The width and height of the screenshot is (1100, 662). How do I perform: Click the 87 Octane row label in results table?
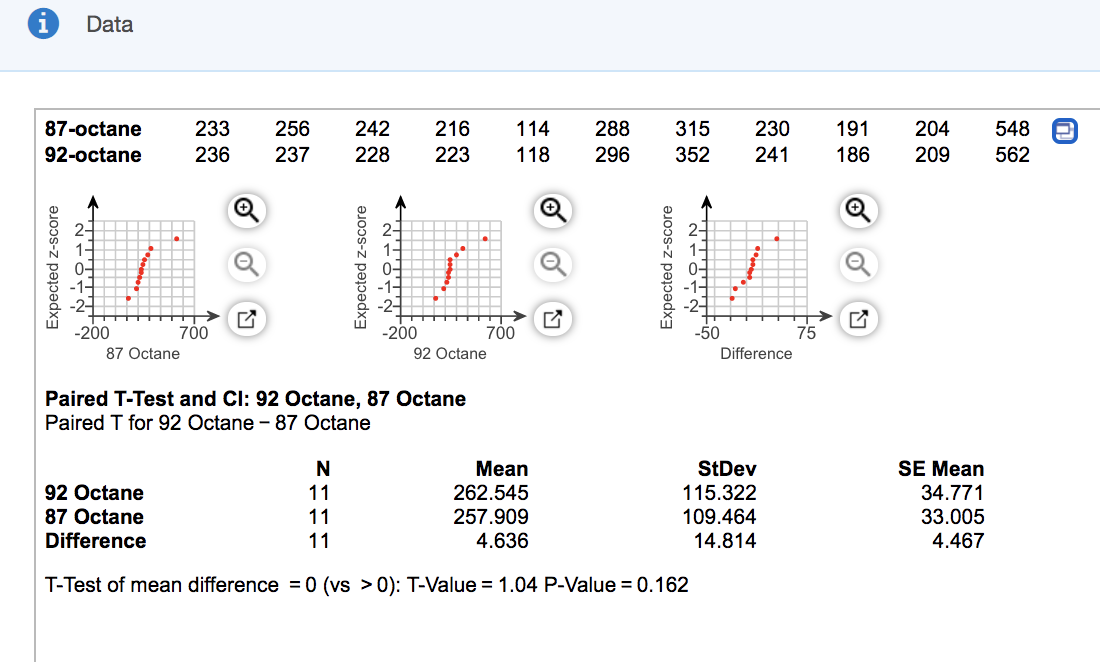pos(95,517)
